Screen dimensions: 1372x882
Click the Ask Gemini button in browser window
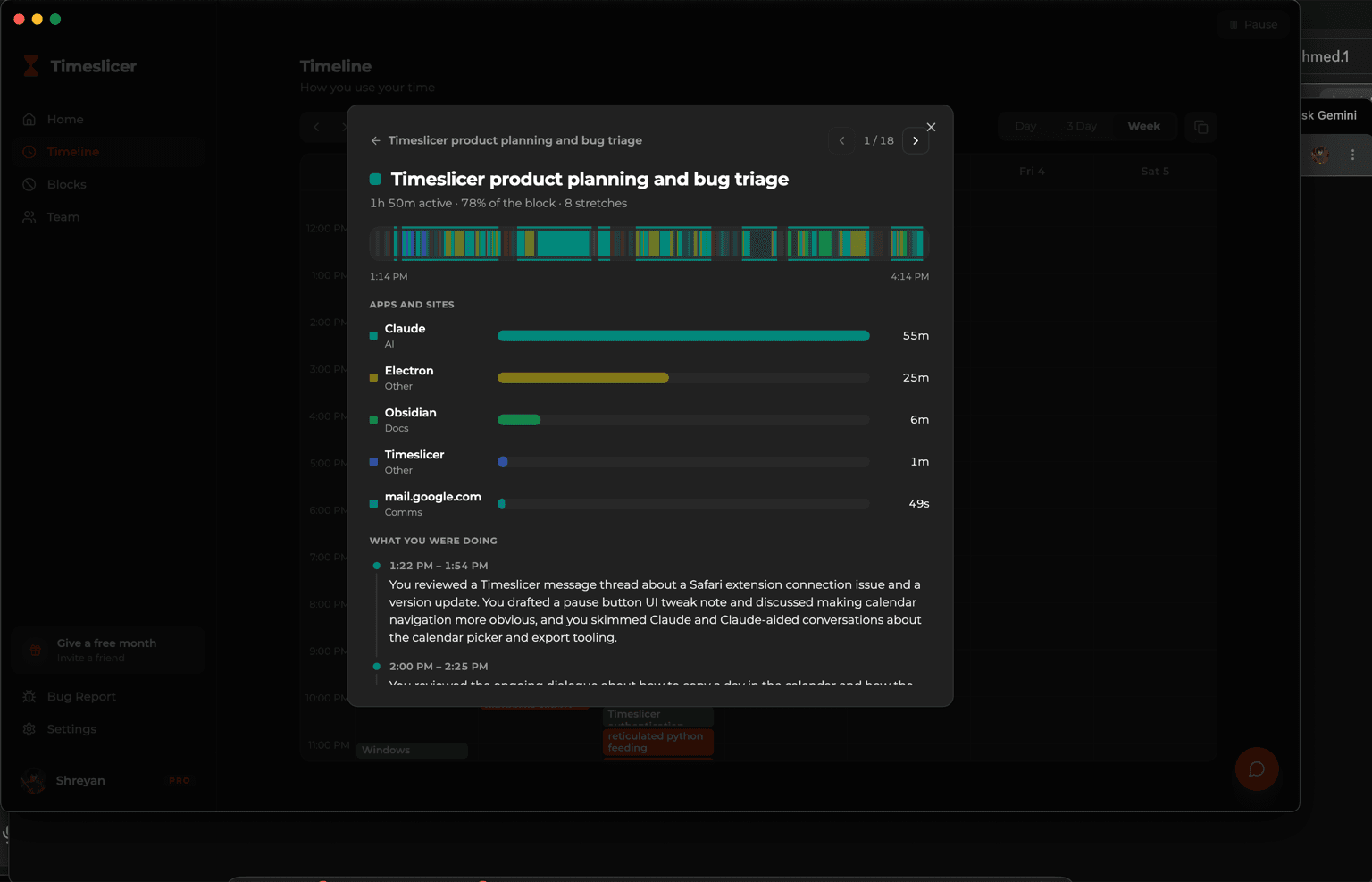pyautogui.click(x=1329, y=115)
